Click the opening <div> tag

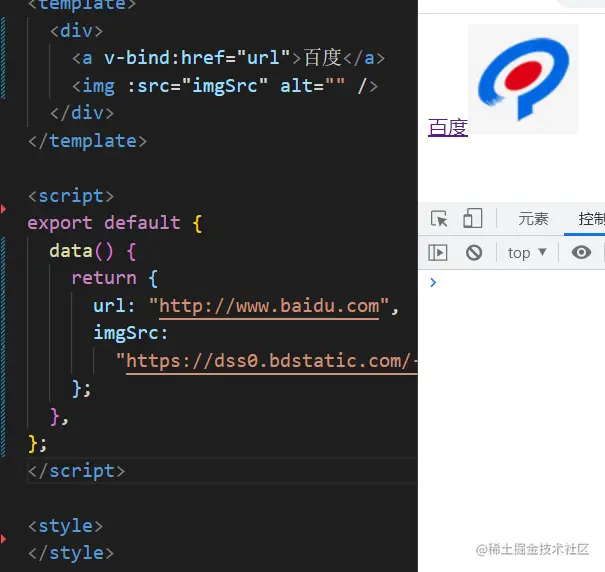[76, 31]
